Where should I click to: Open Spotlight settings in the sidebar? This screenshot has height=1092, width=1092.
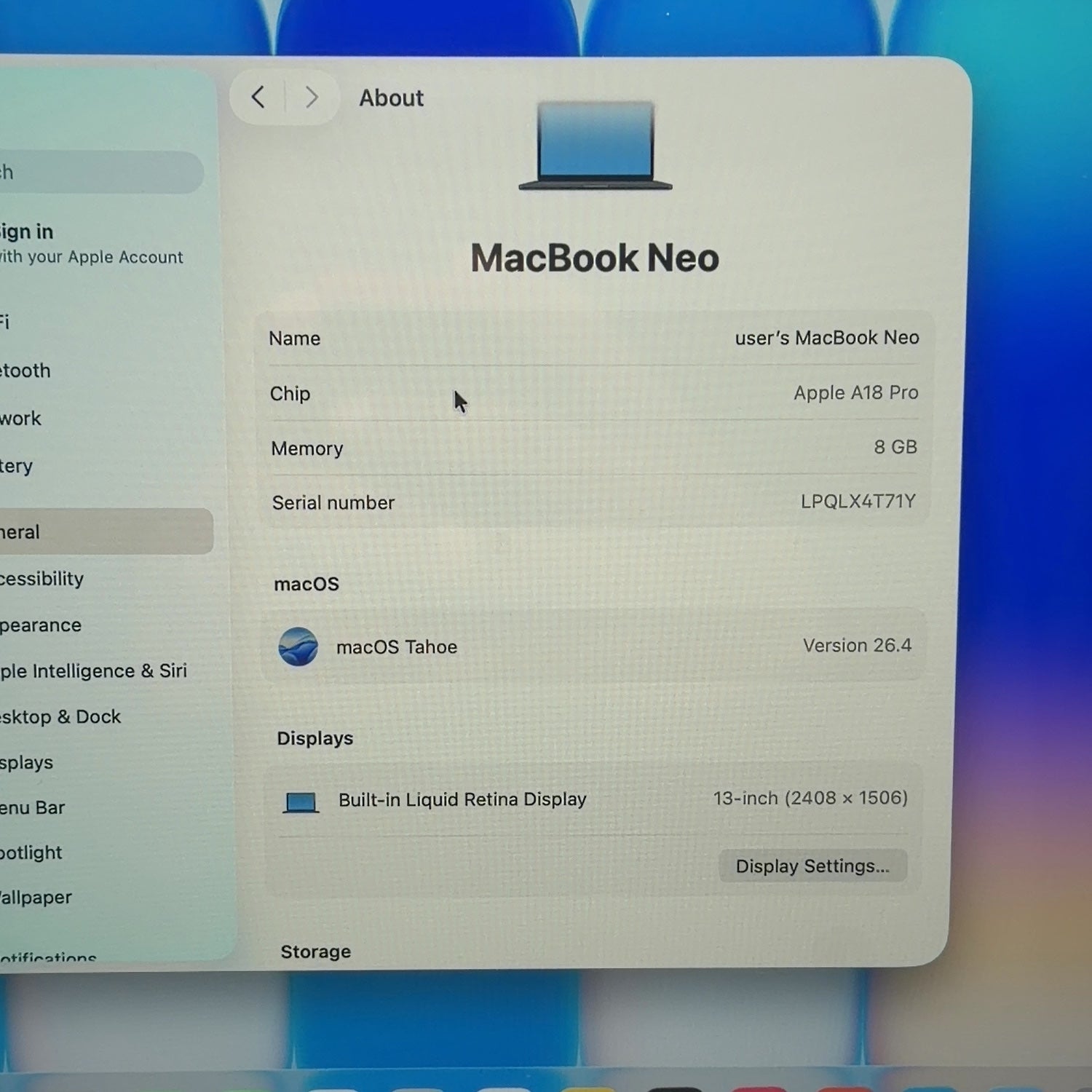pyautogui.click(x=31, y=852)
